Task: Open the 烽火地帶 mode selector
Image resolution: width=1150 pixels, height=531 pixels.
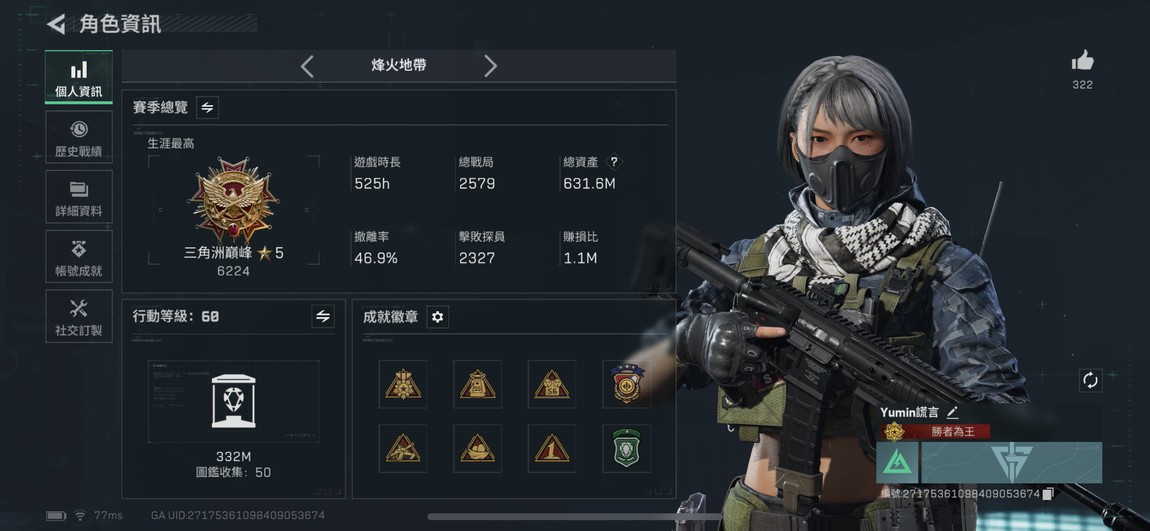Action: point(398,65)
